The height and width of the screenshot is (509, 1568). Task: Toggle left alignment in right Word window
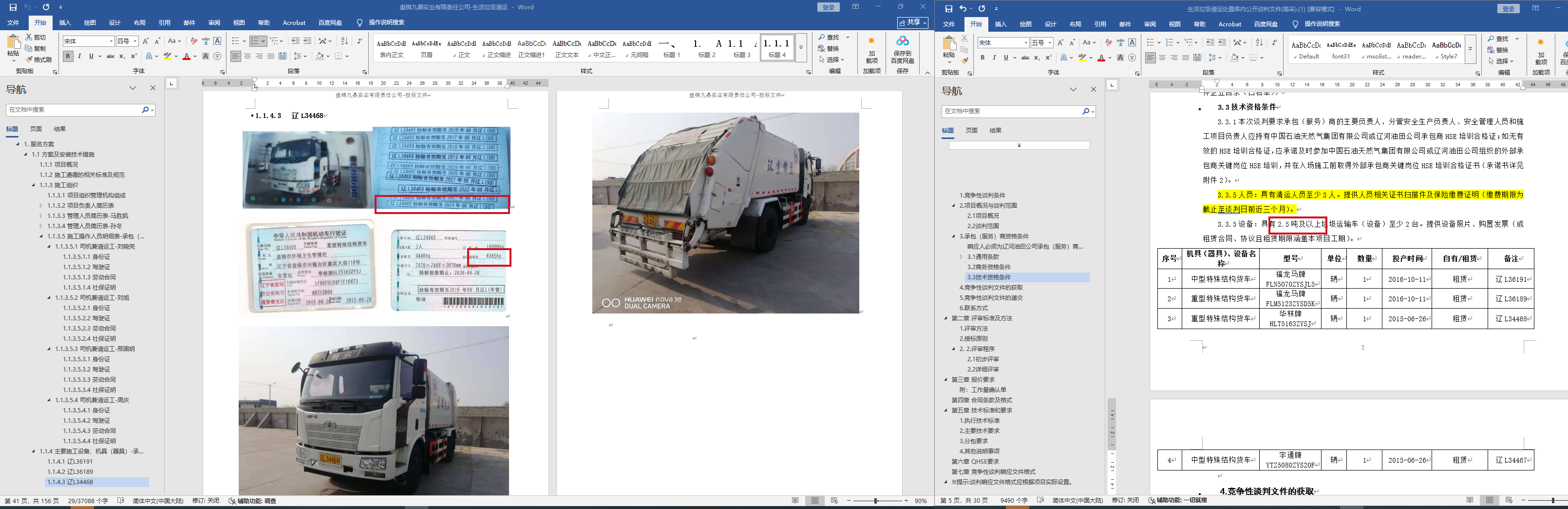pyautogui.click(x=1151, y=58)
